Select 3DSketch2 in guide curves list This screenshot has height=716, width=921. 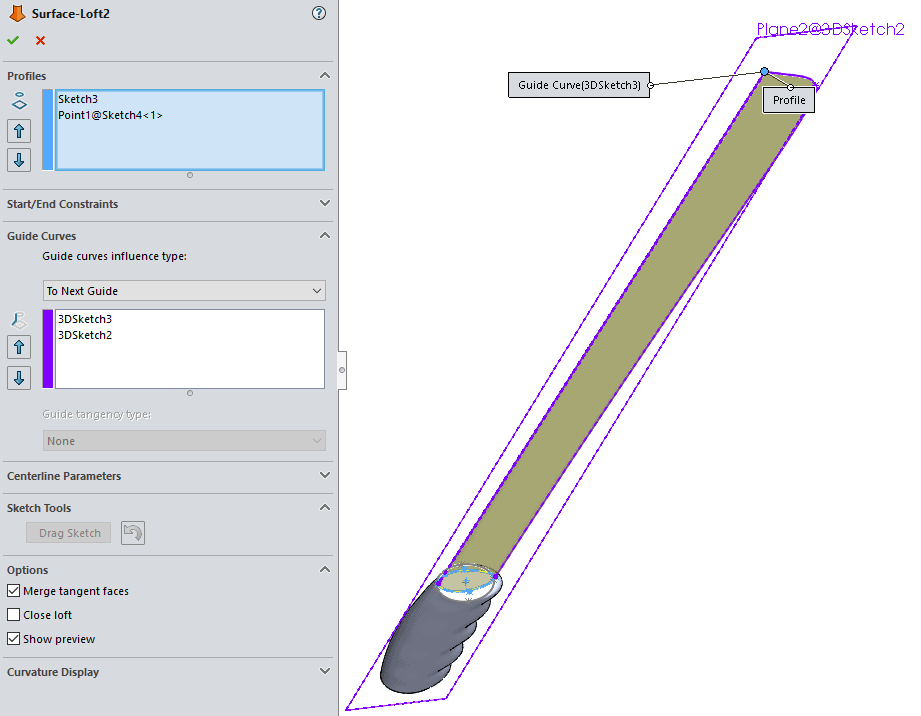(x=85, y=335)
